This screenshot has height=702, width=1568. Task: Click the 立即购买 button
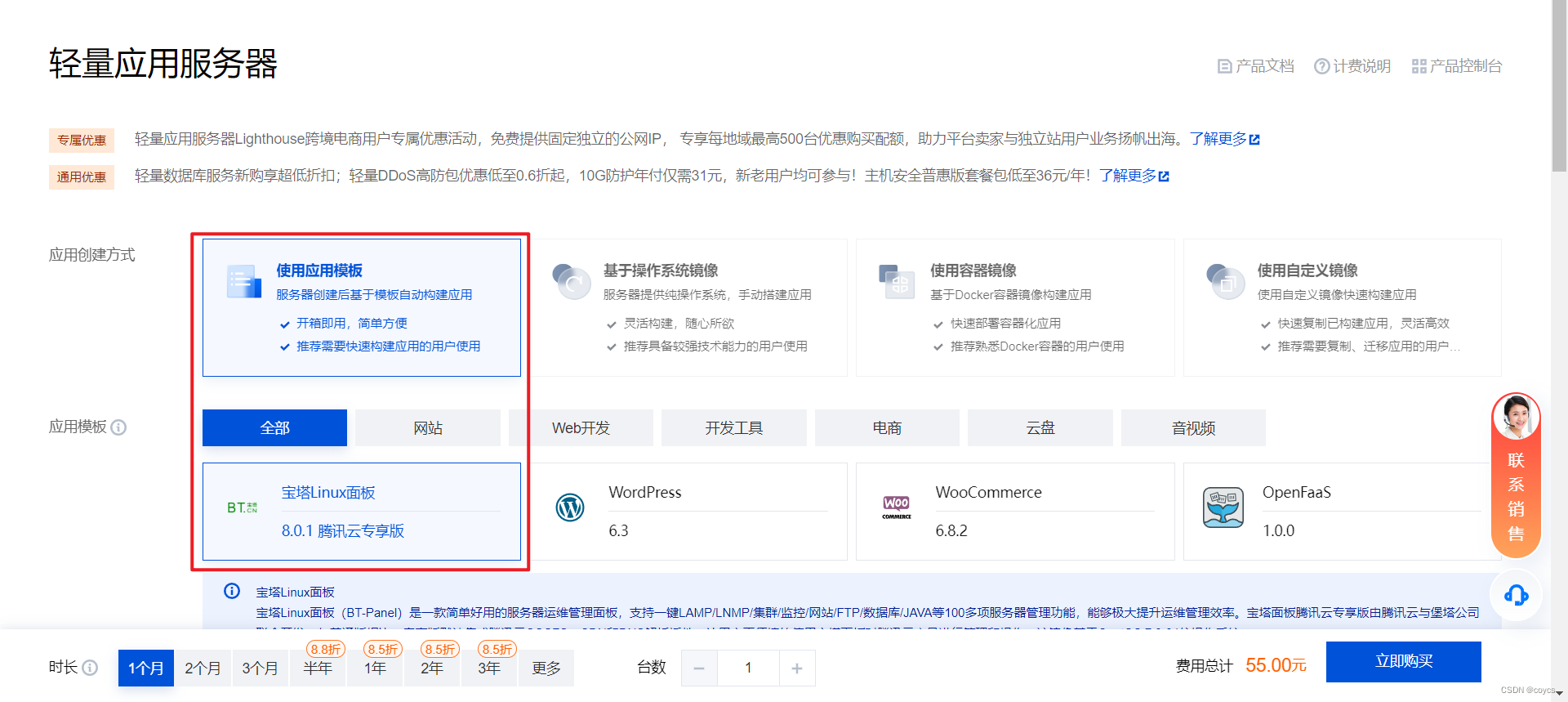pos(1404,662)
